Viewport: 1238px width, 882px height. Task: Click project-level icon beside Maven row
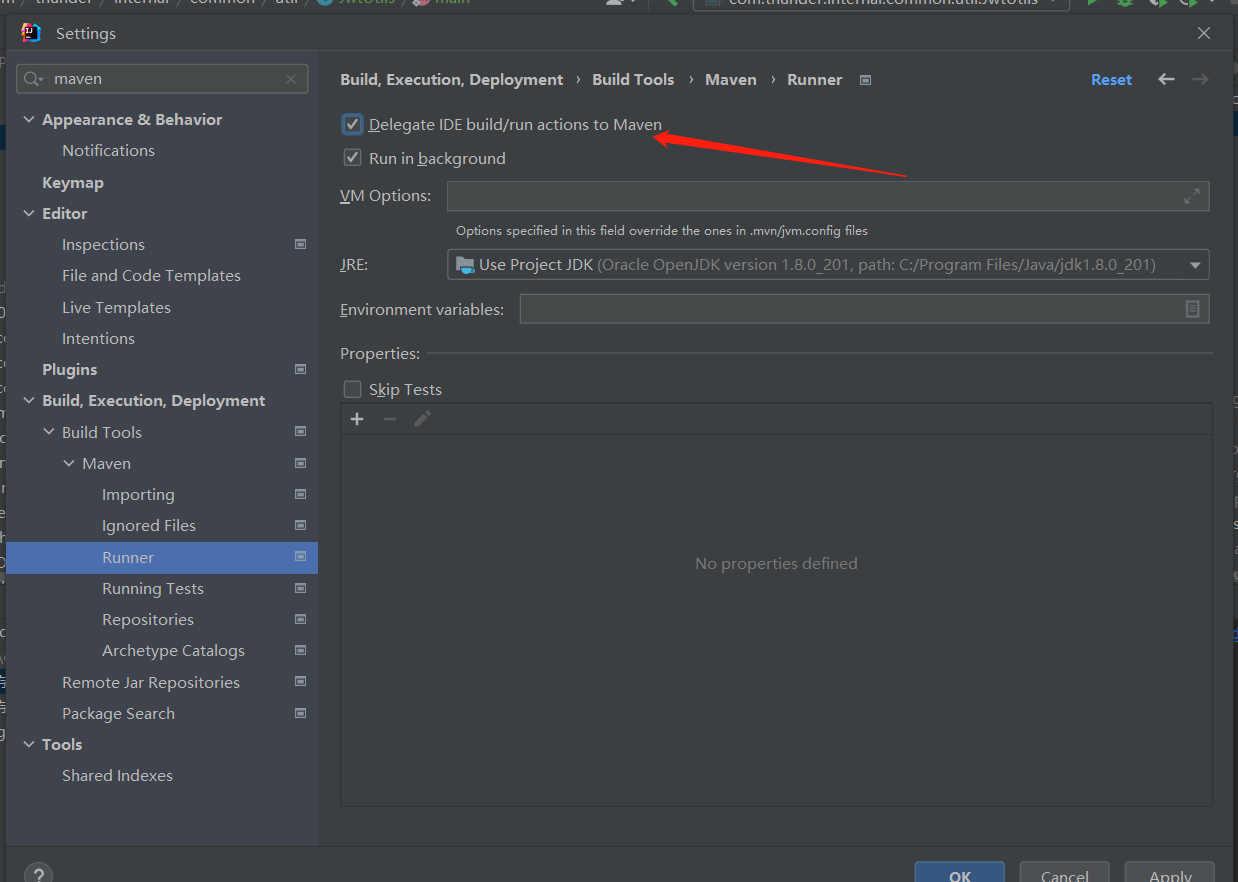(x=300, y=463)
